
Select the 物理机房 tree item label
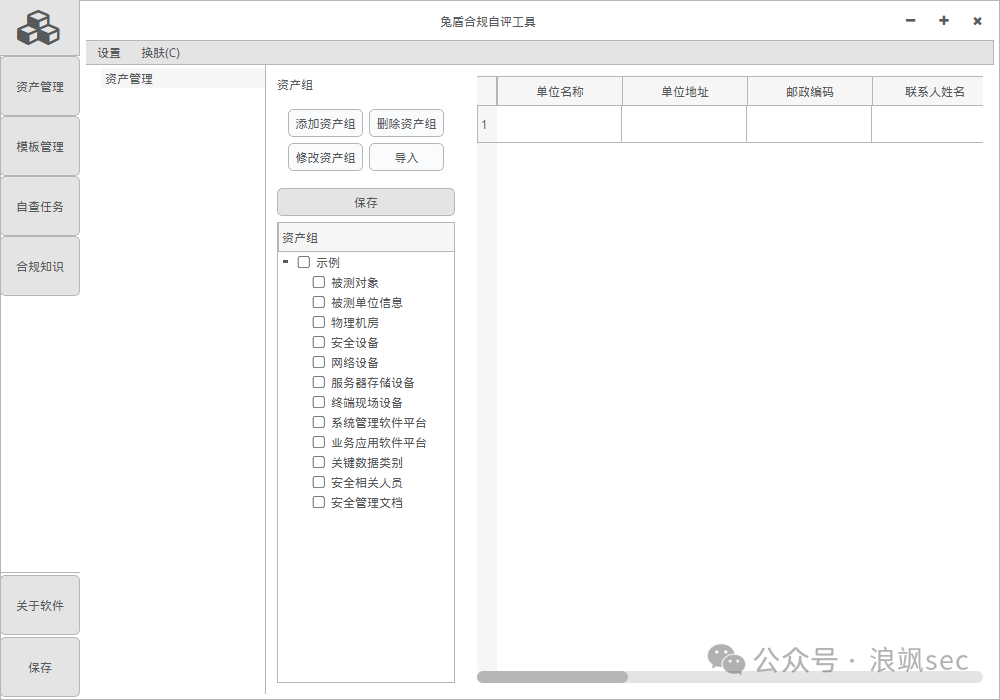click(355, 323)
